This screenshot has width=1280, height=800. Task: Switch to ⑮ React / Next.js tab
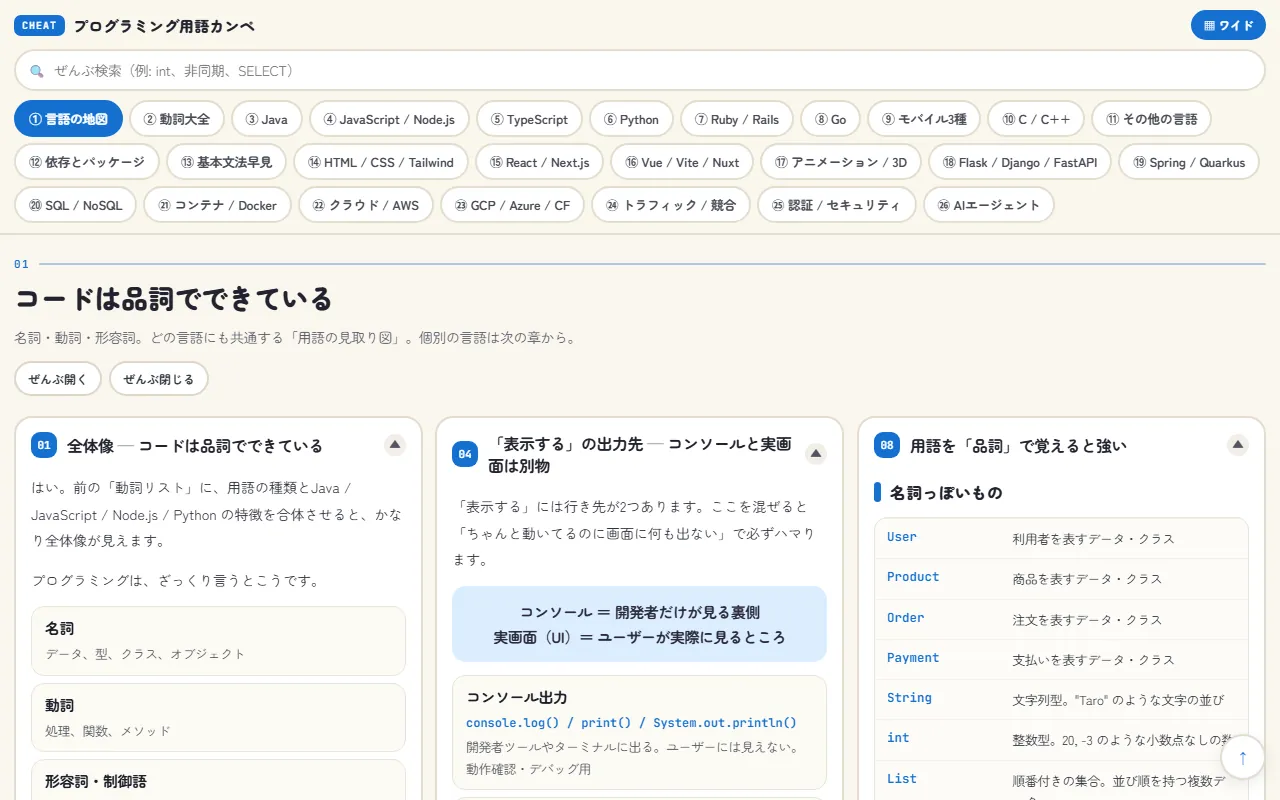pos(539,162)
